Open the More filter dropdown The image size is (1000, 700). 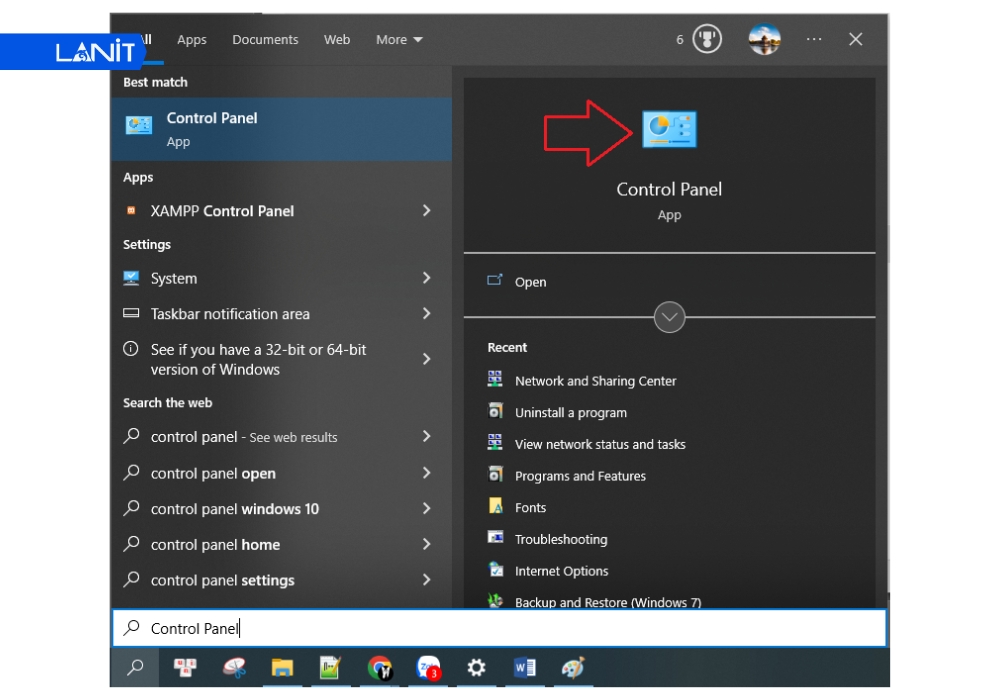(399, 40)
